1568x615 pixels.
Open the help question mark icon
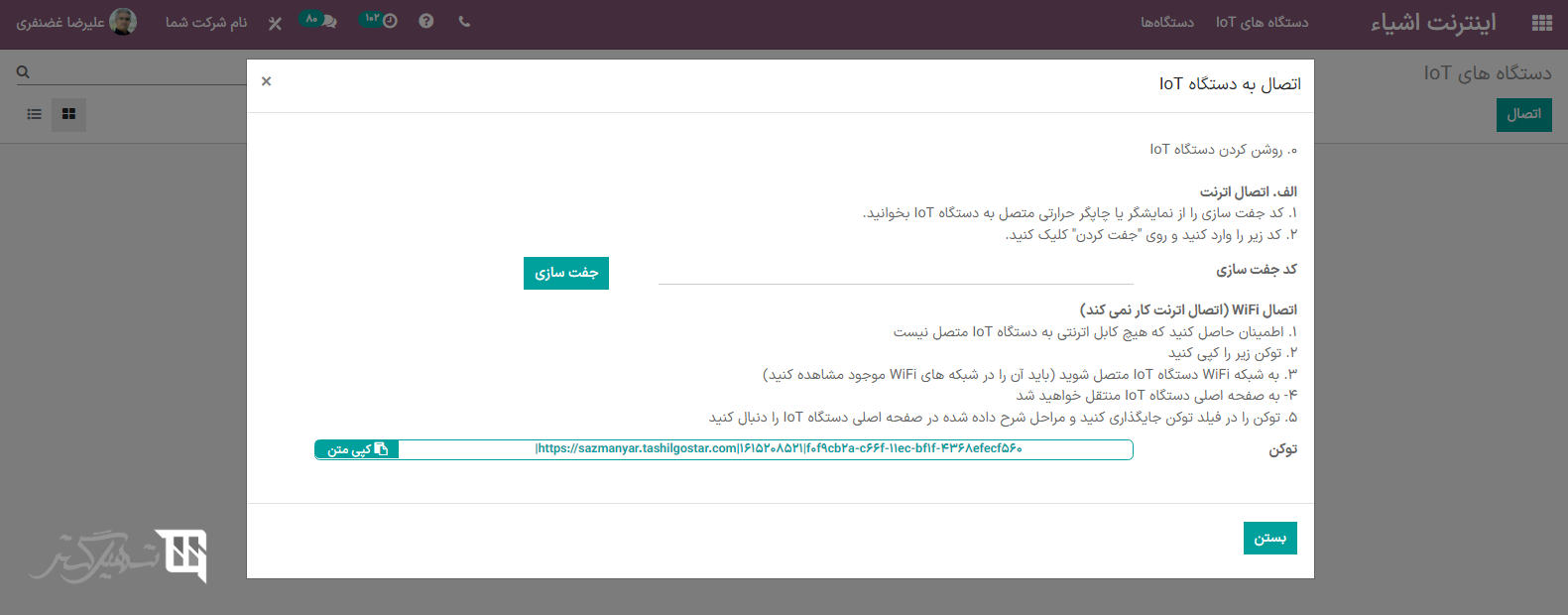[426, 22]
